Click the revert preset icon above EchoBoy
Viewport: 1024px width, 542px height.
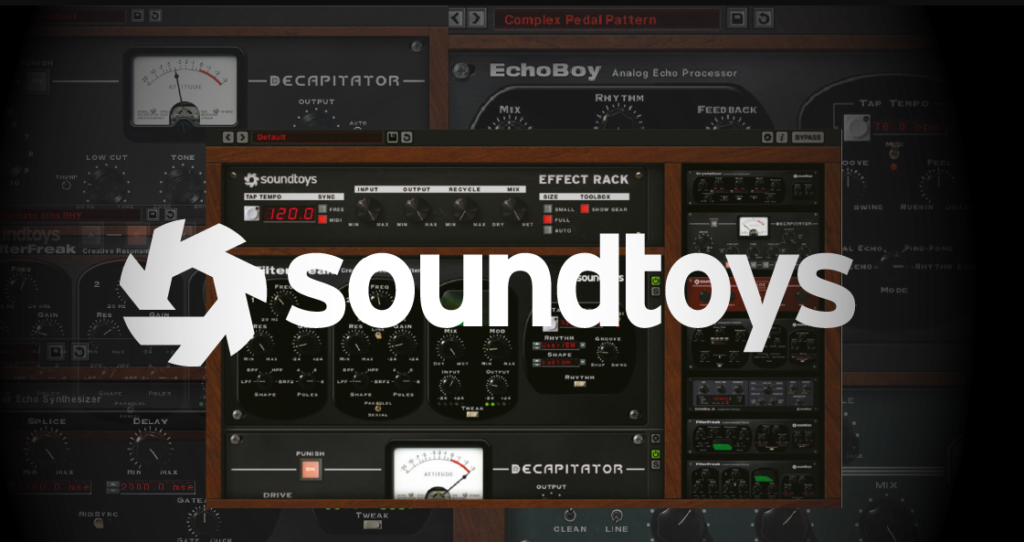click(763, 19)
